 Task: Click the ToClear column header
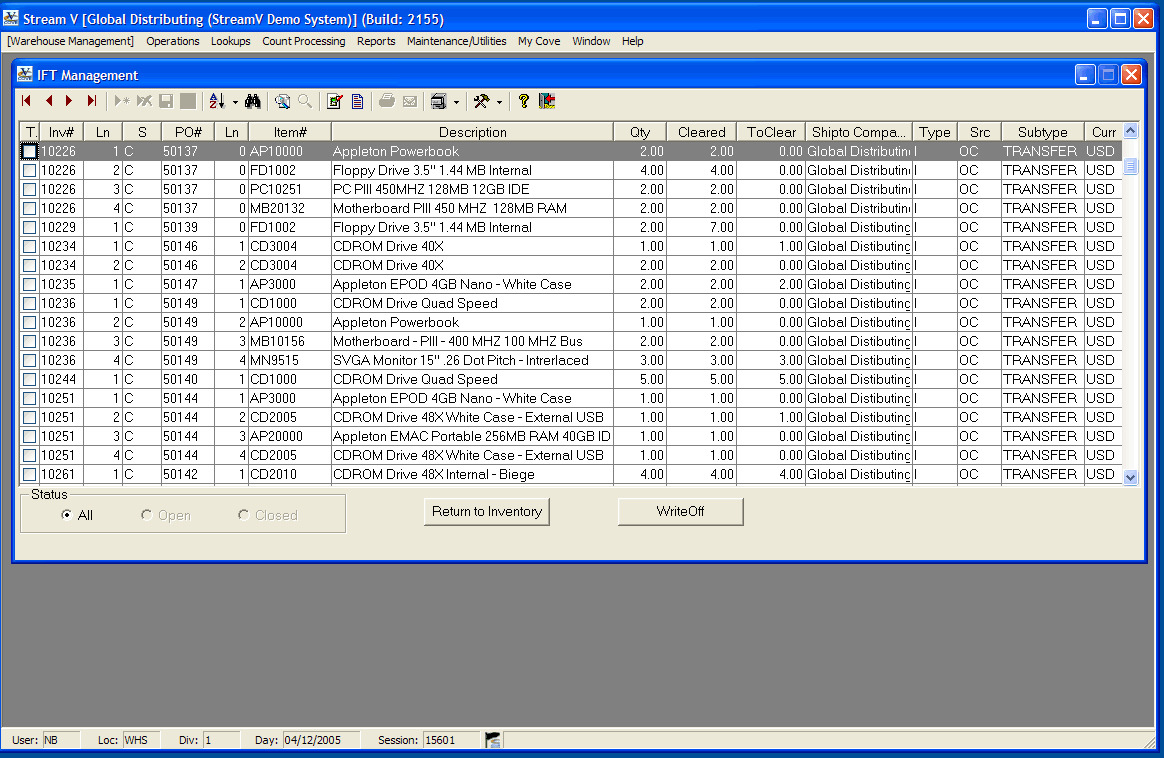point(771,132)
